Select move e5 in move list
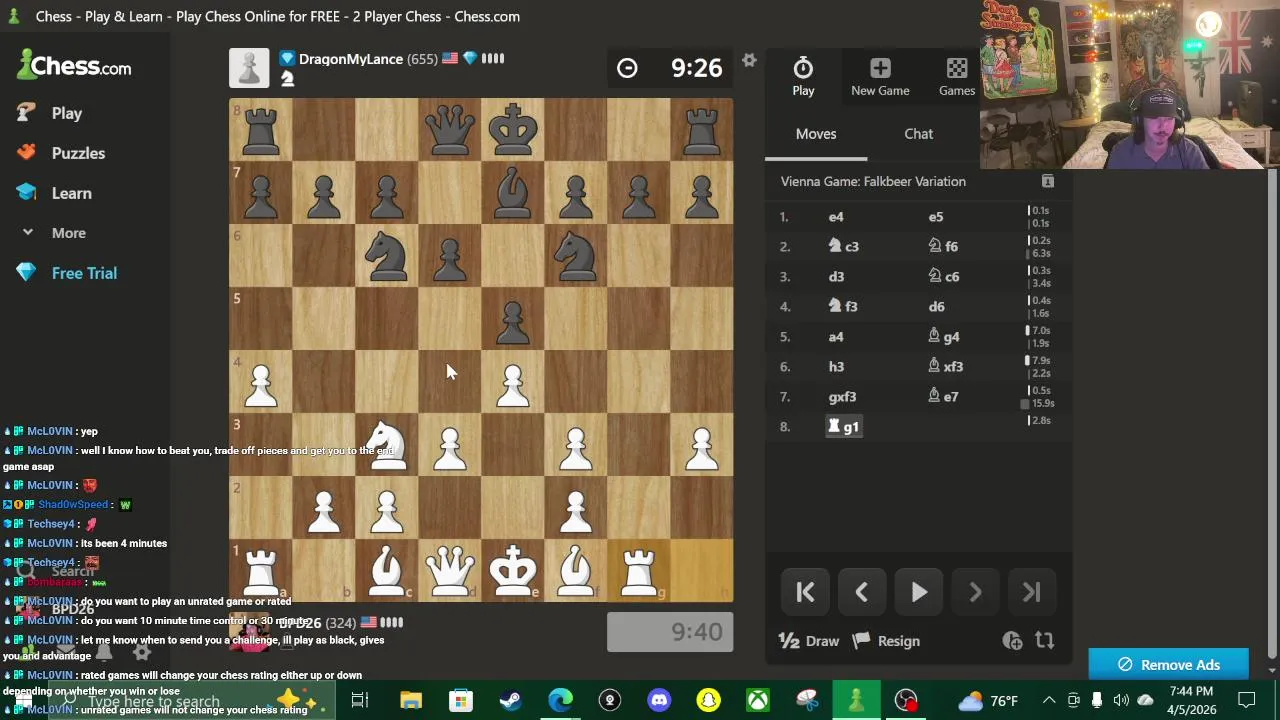The image size is (1280, 720). coord(935,217)
